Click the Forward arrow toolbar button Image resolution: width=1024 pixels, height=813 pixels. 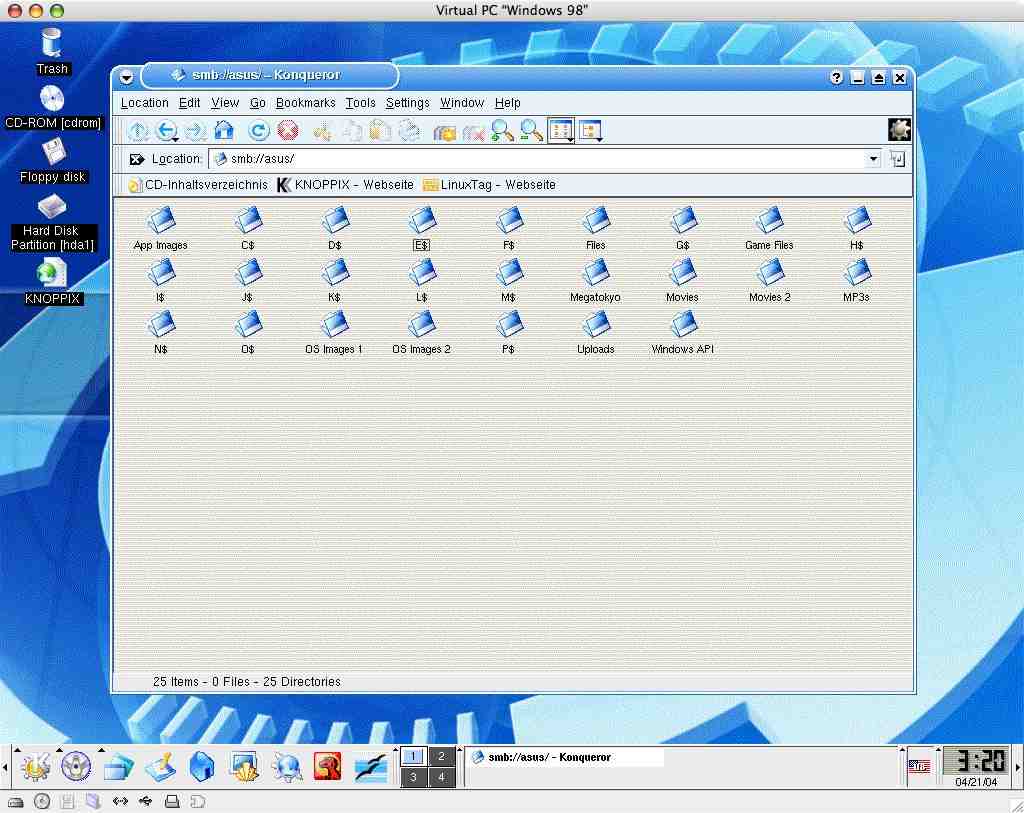195,131
